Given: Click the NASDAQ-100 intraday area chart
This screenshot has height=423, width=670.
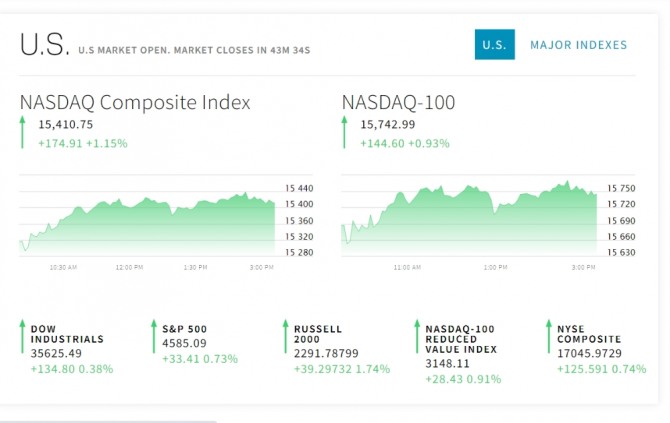Looking at the screenshot, I should click(x=470, y=220).
